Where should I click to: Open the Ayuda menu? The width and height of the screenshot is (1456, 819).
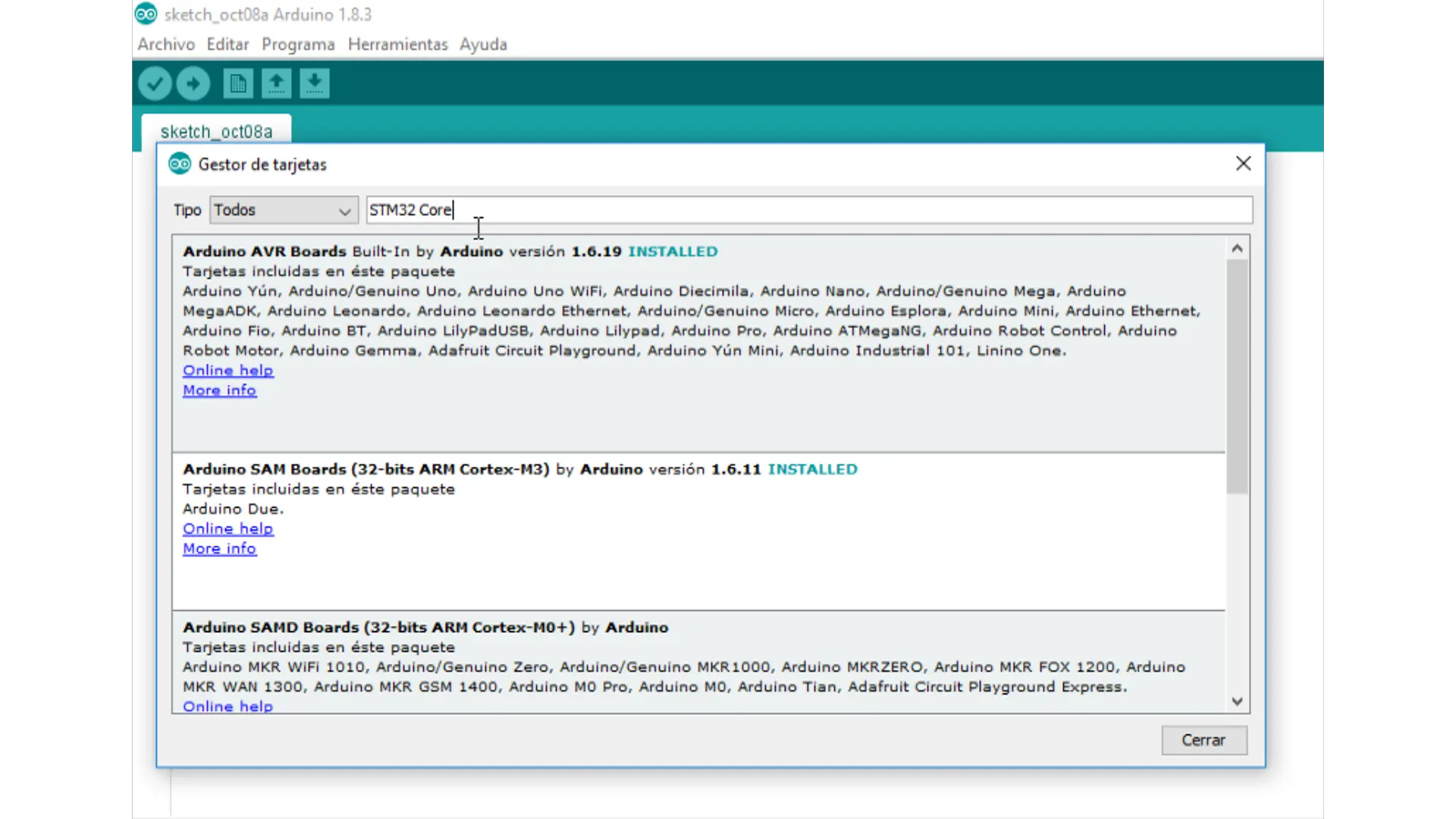[x=483, y=44]
